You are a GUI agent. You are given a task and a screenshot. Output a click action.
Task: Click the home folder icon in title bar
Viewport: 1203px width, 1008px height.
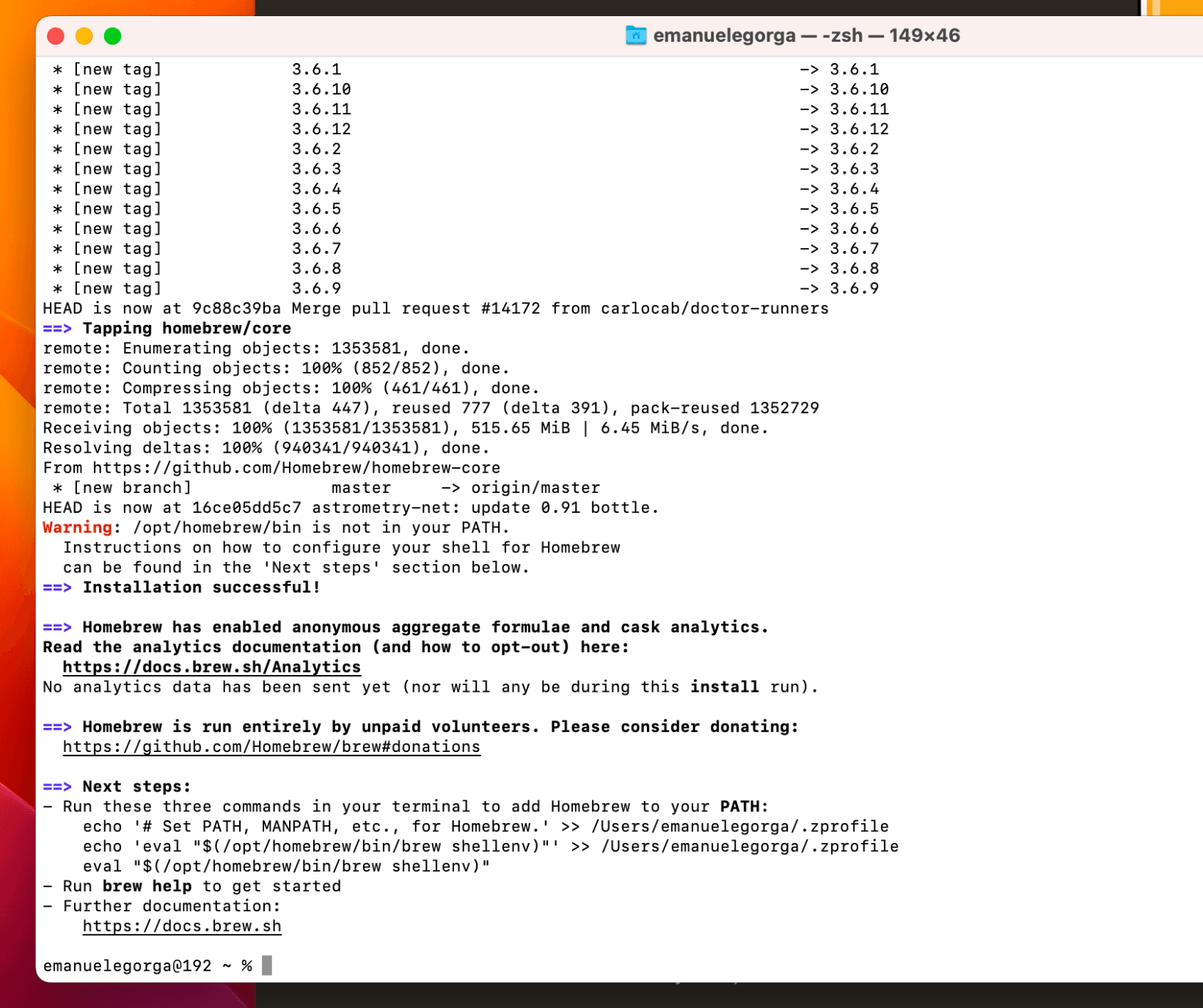tap(635, 35)
